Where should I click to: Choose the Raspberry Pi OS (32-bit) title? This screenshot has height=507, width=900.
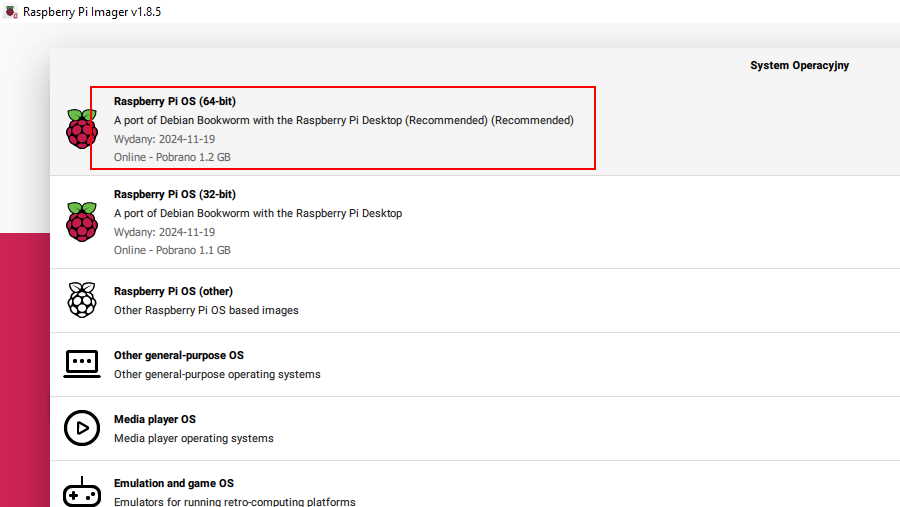(174, 194)
